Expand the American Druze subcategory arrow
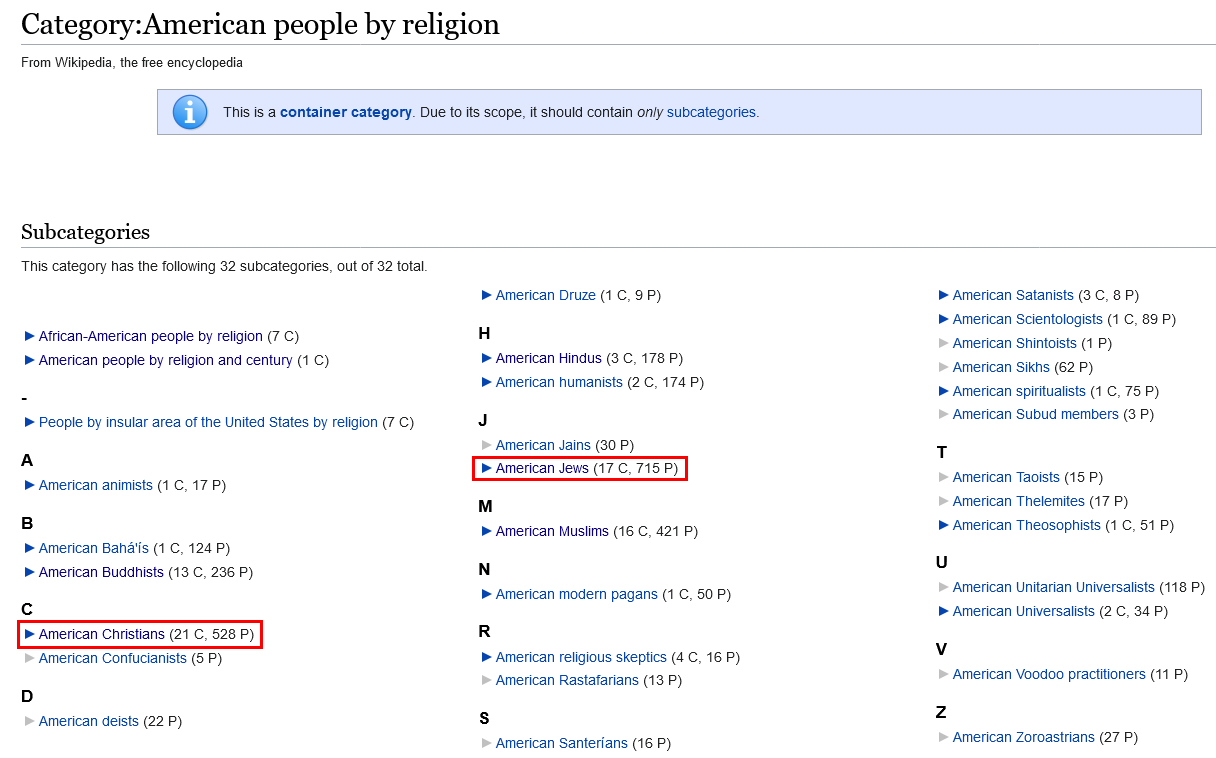Image resolution: width=1216 pixels, height=758 pixels. click(x=487, y=295)
